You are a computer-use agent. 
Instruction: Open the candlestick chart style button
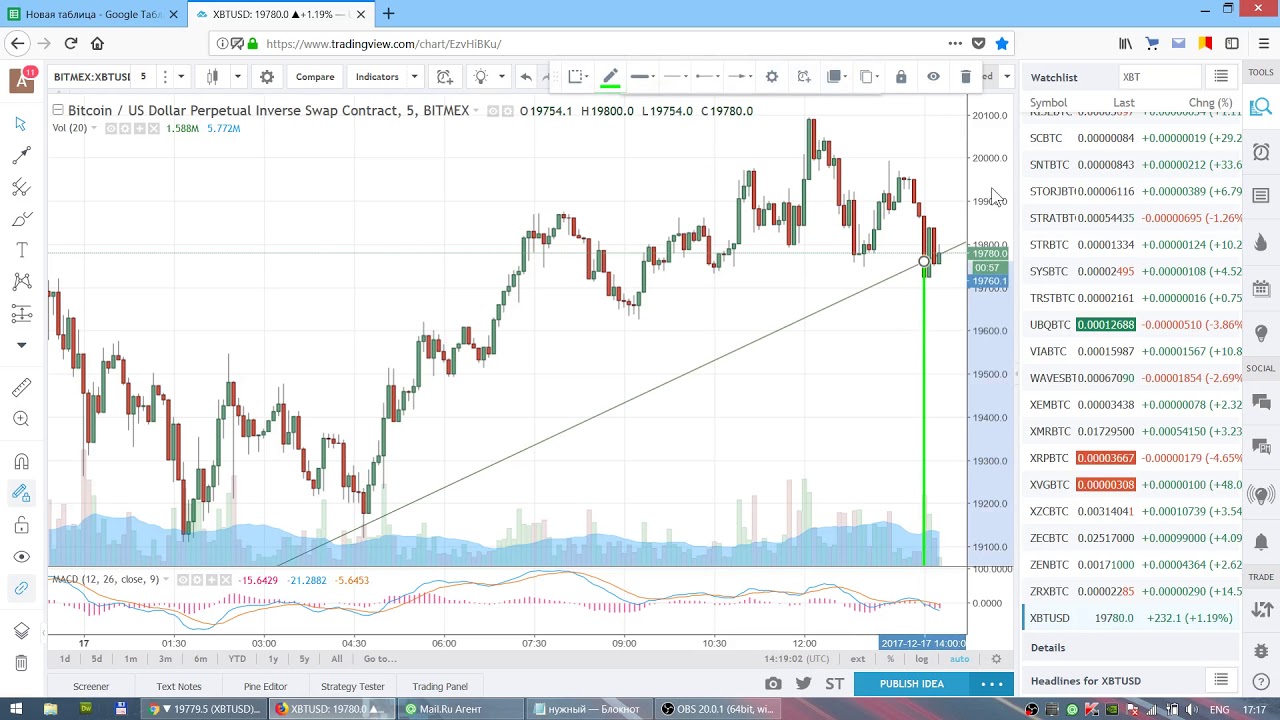click(212, 77)
